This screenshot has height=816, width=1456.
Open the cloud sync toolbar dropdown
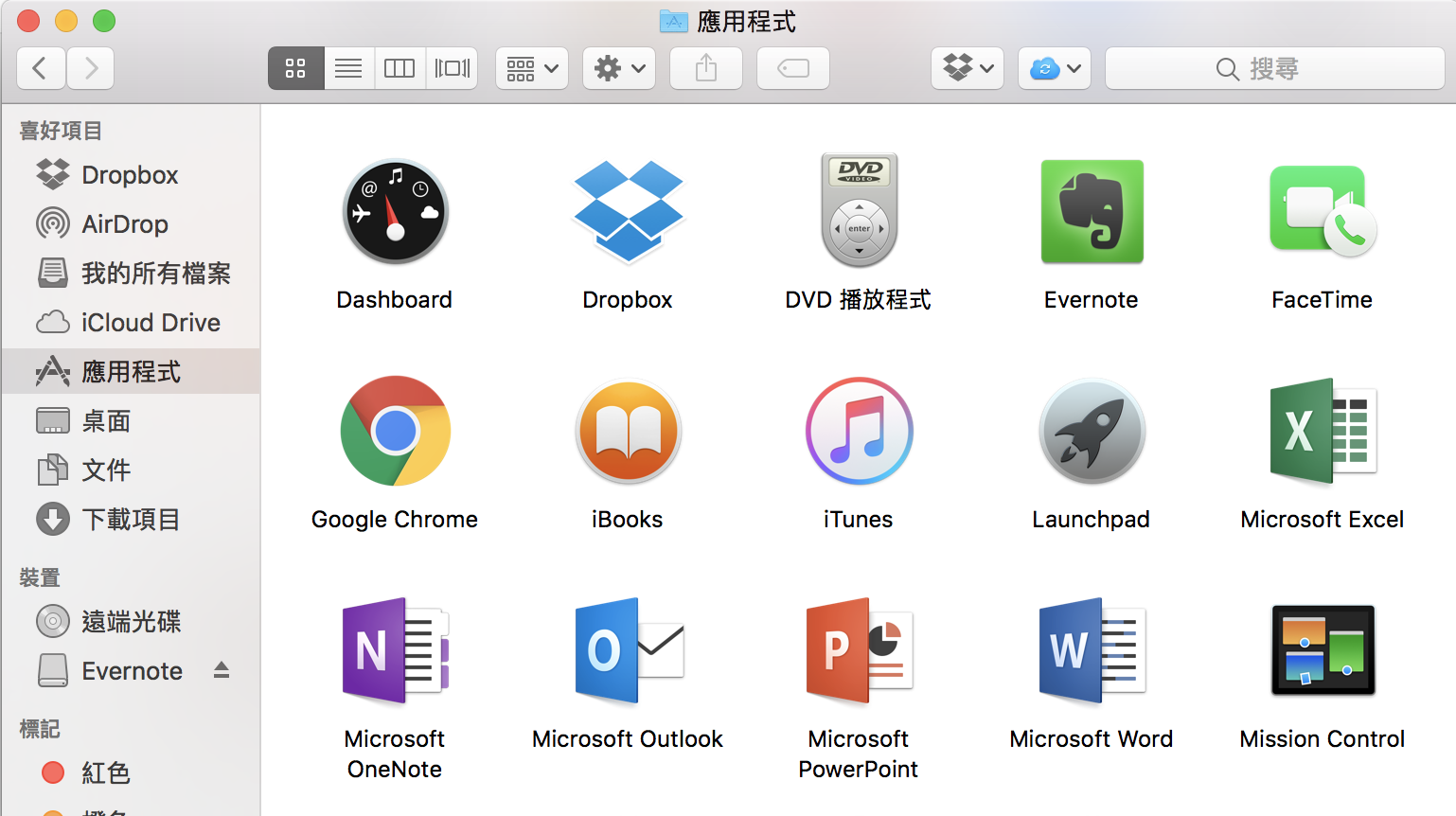1055,68
